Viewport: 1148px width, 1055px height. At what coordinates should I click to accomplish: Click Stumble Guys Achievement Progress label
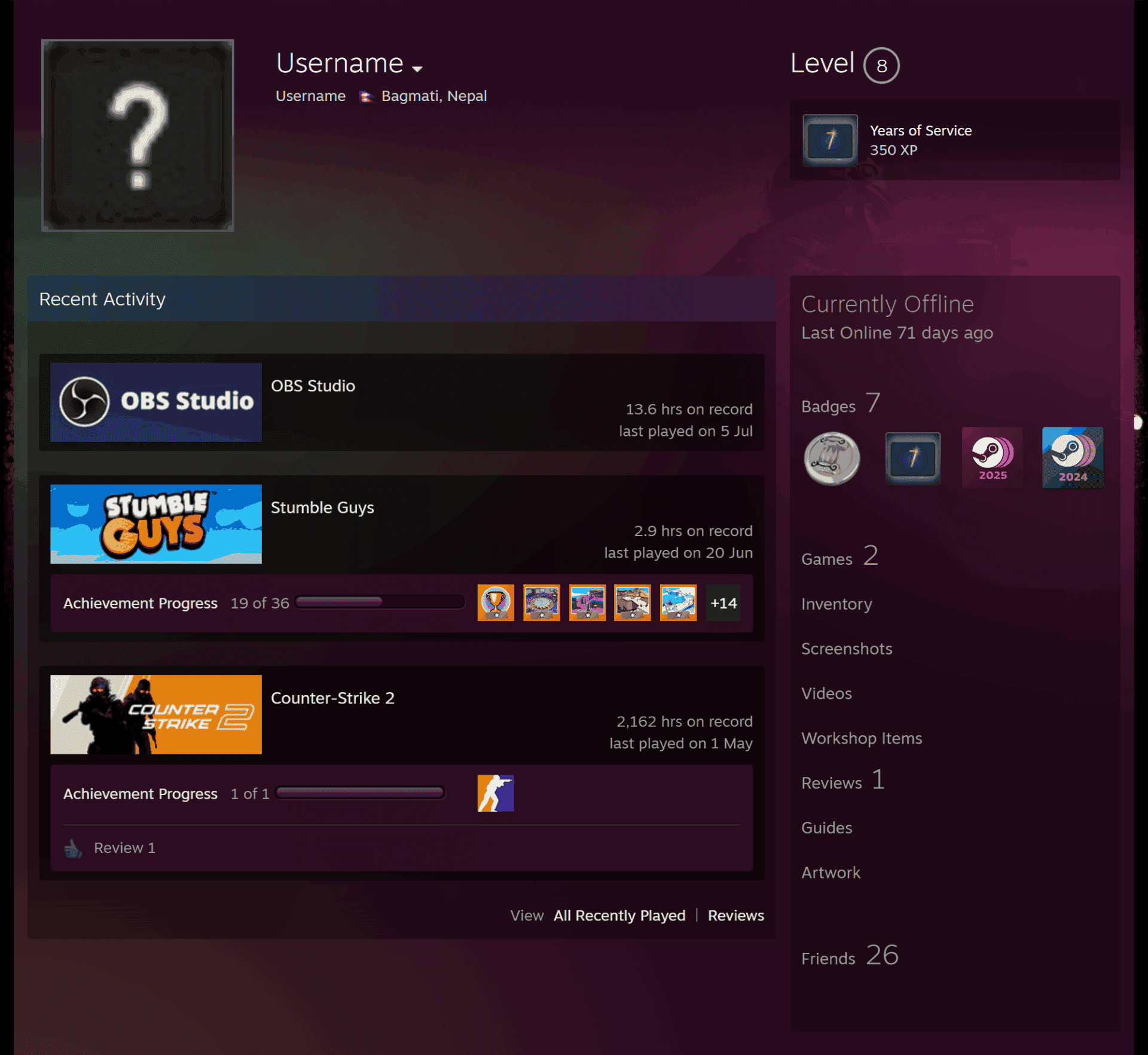pyautogui.click(x=141, y=603)
